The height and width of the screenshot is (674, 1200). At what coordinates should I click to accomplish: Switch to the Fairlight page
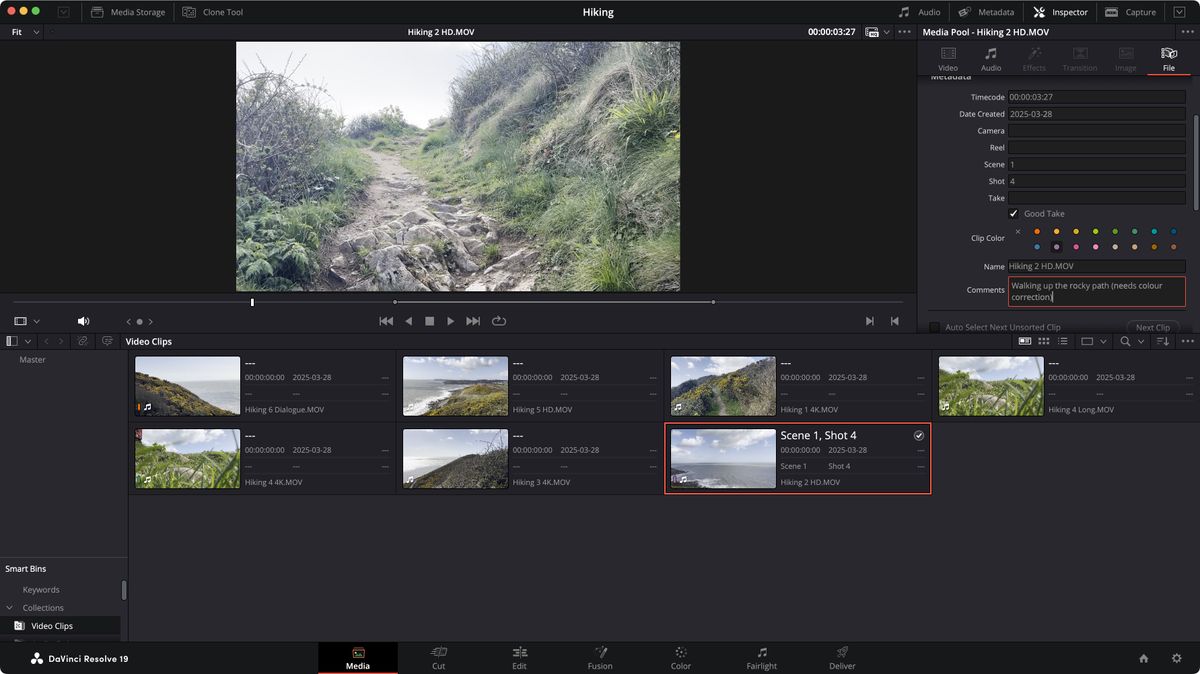[x=761, y=657]
